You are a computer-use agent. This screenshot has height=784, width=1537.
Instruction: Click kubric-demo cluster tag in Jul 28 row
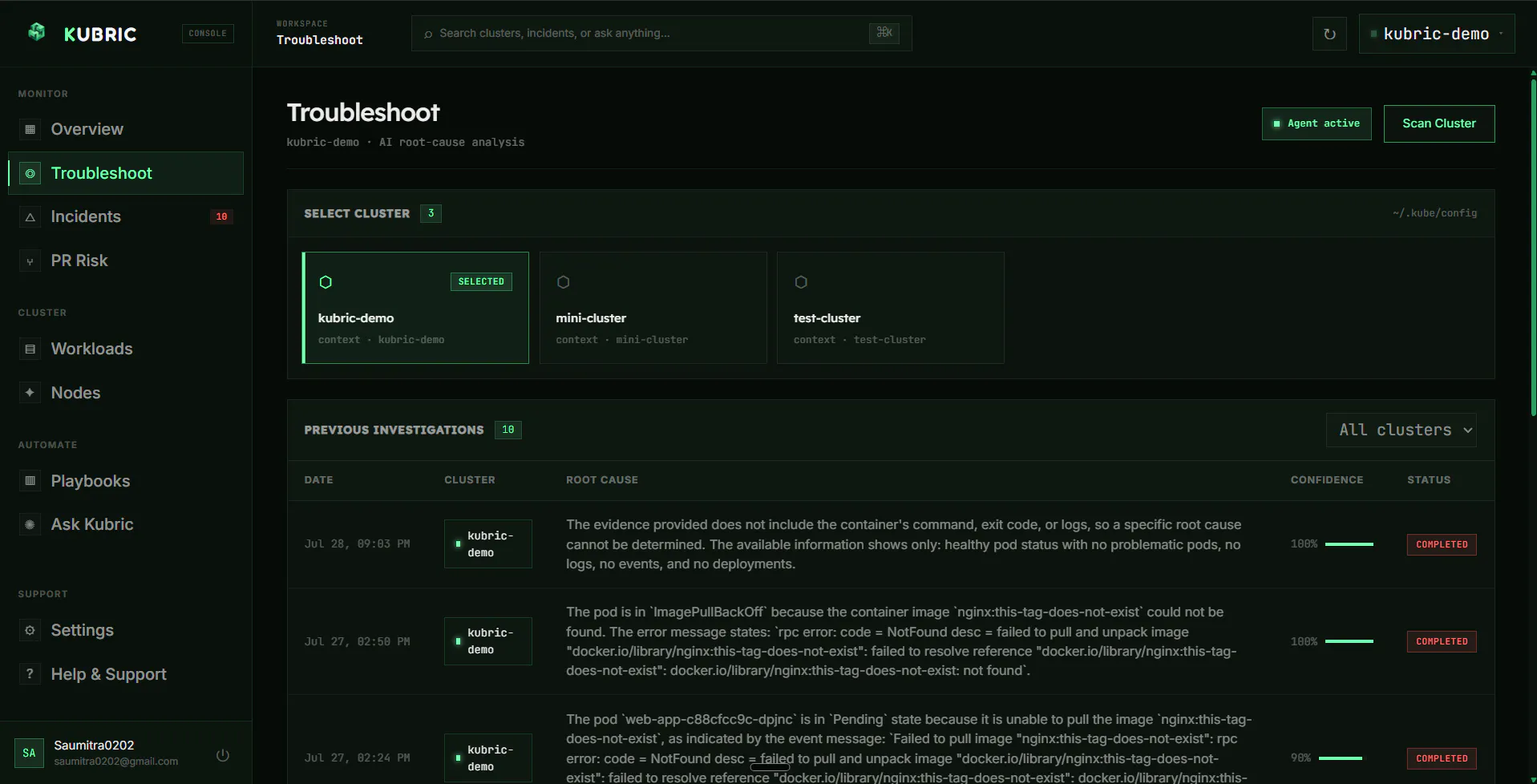coord(488,544)
